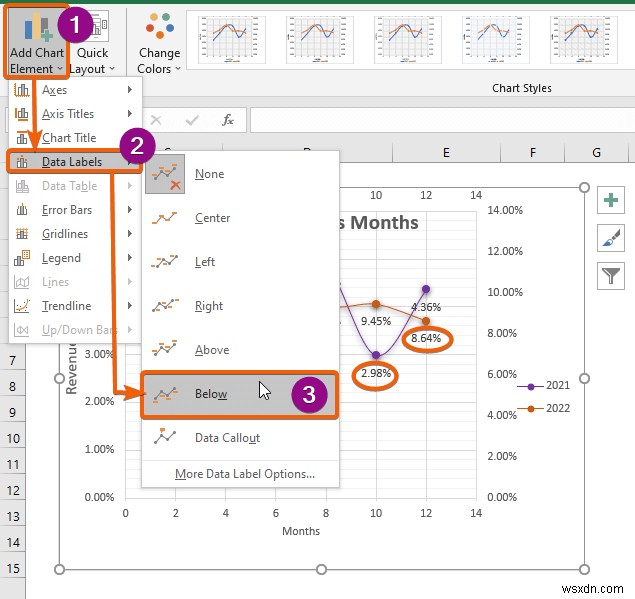This screenshot has height=599, width=635.
Task: Select the Months axis title
Action: [x=301, y=531]
